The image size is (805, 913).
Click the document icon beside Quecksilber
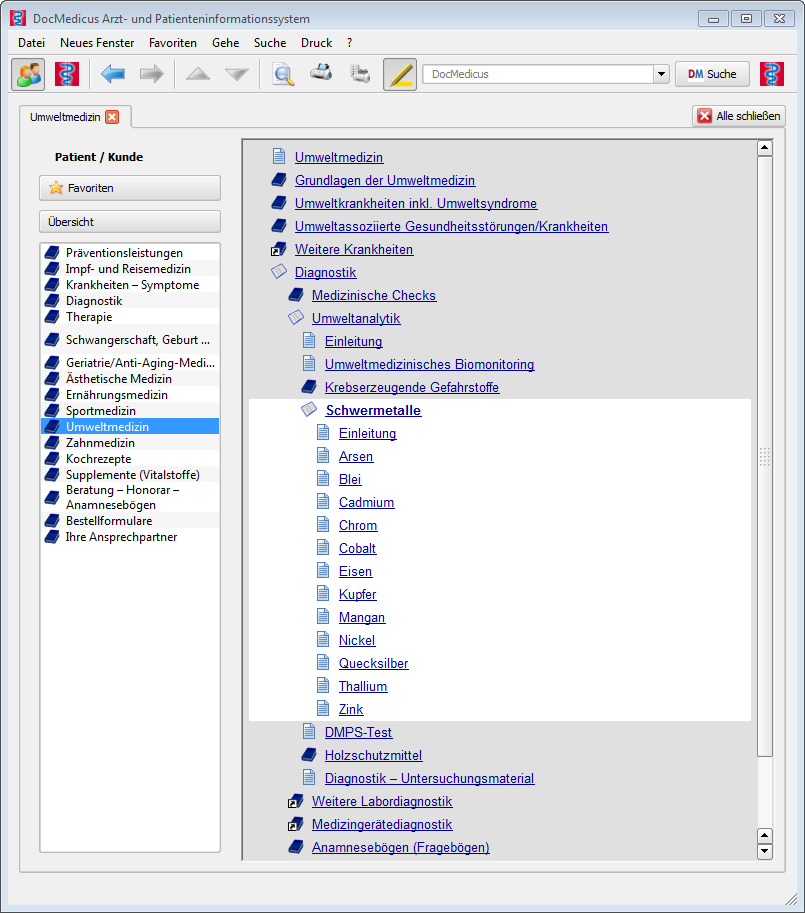click(x=323, y=663)
